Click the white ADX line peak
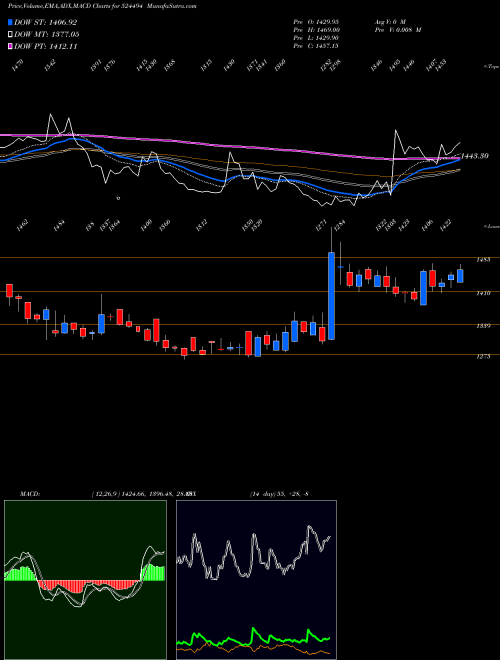Image resolution: width=500 pixels, height=660 pixels. pos(309,528)
